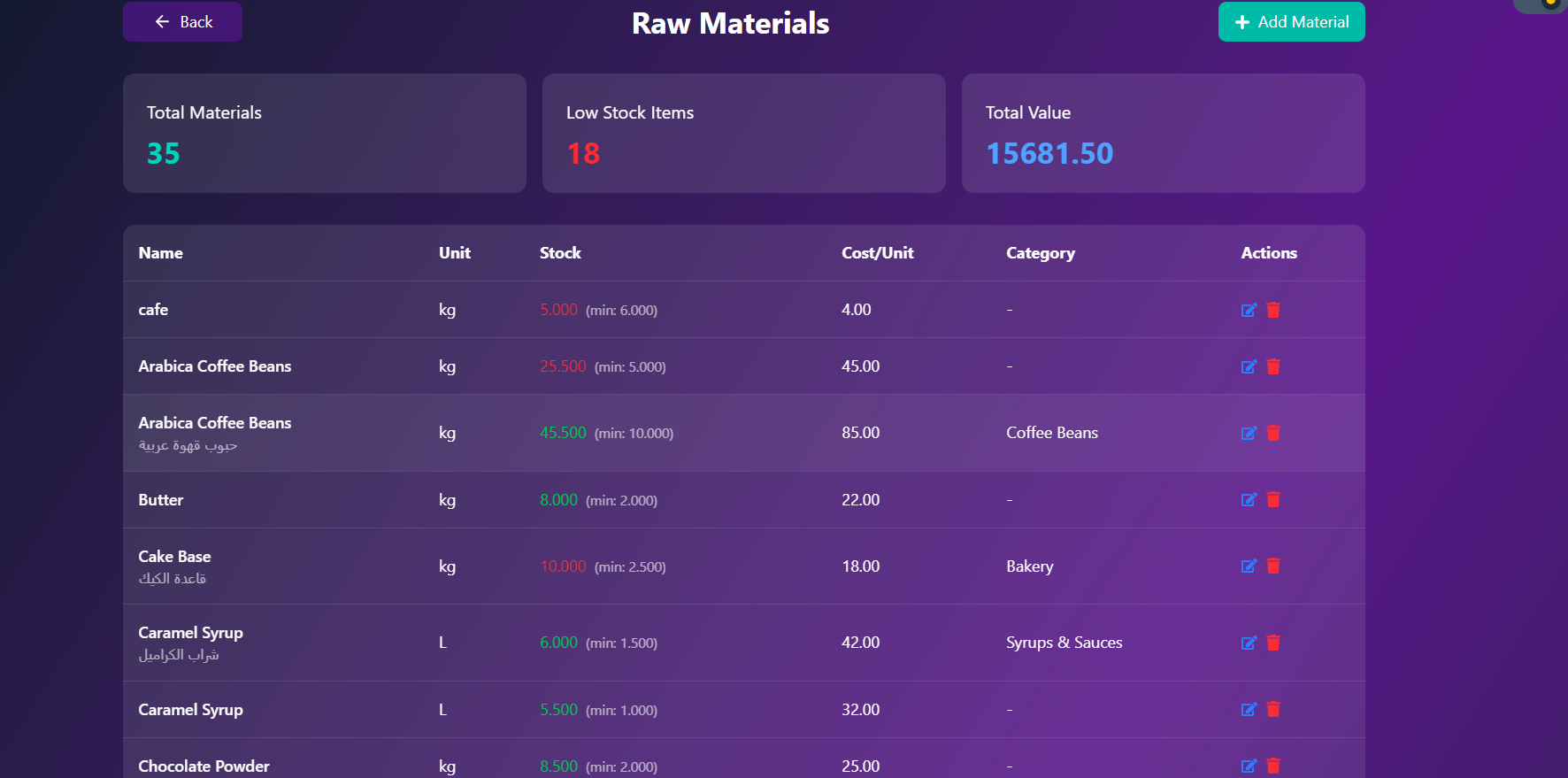Screen dimensions: 1568x778
Task: Delete Caramel Syrup in Syrups & Sauces
Action: [1273, 643]
